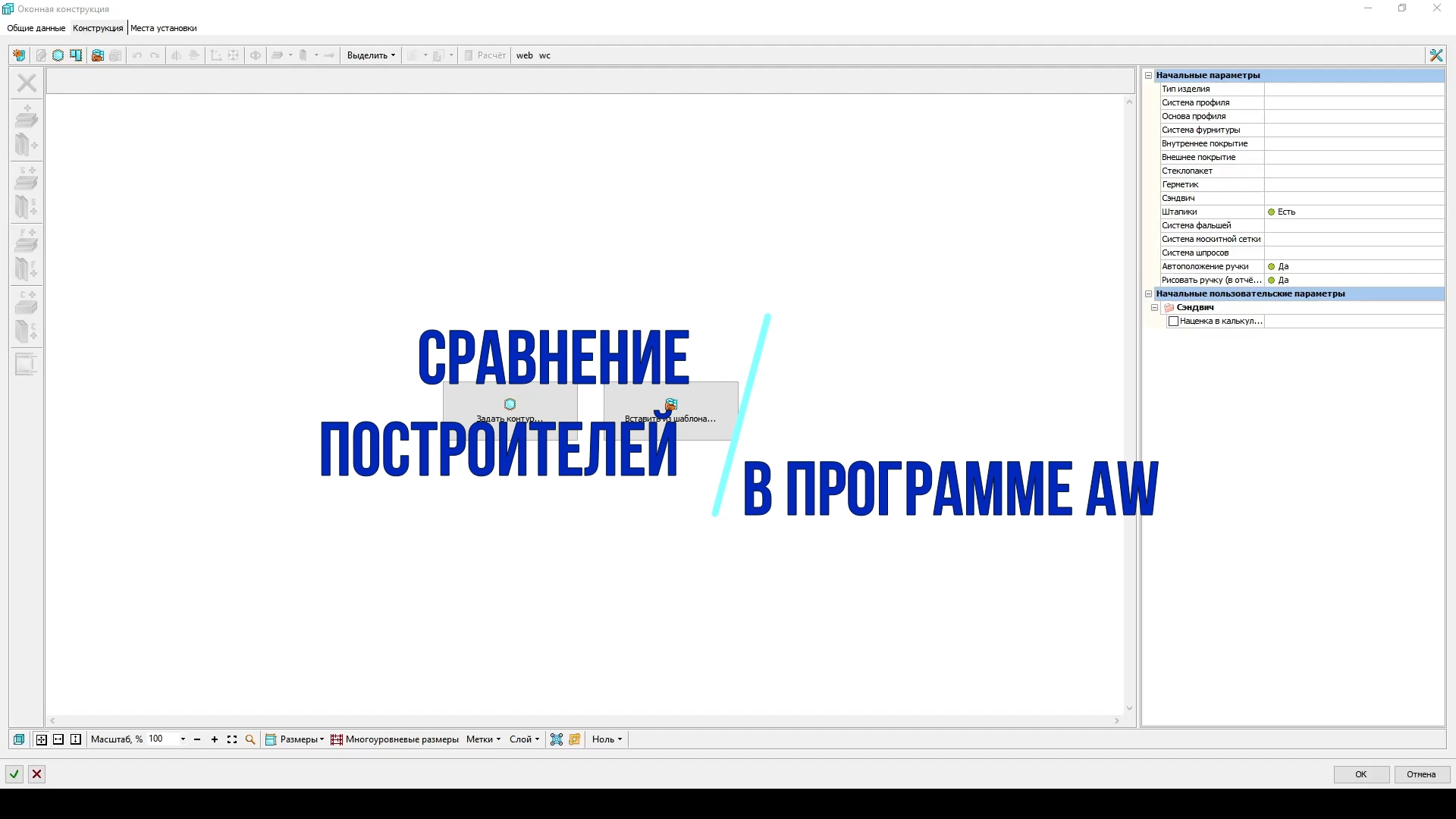
Task: Open the Размеры dropdown
Action: 295,739
